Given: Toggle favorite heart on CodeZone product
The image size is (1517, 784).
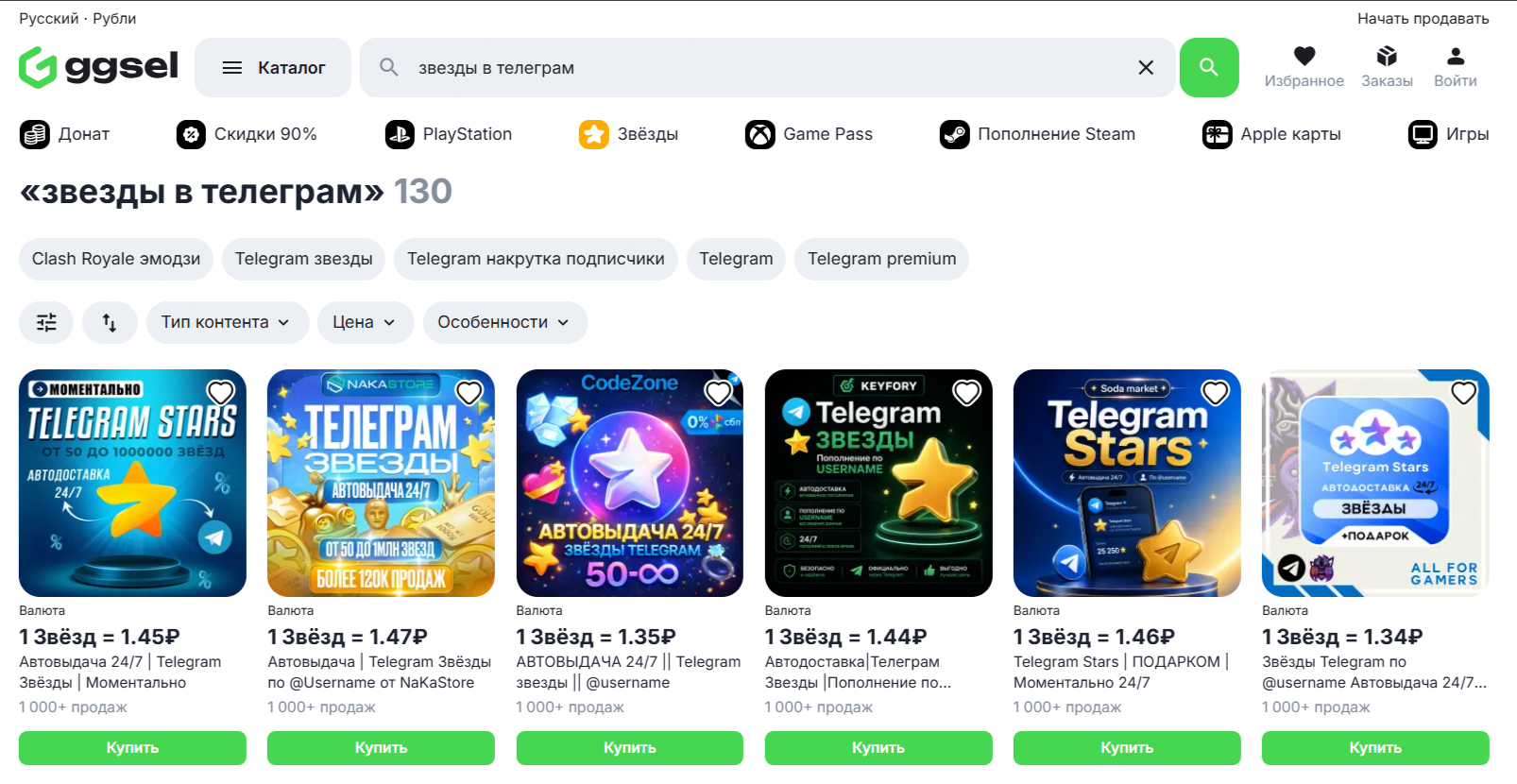Looking at the screenshot, I should [719, 392].
